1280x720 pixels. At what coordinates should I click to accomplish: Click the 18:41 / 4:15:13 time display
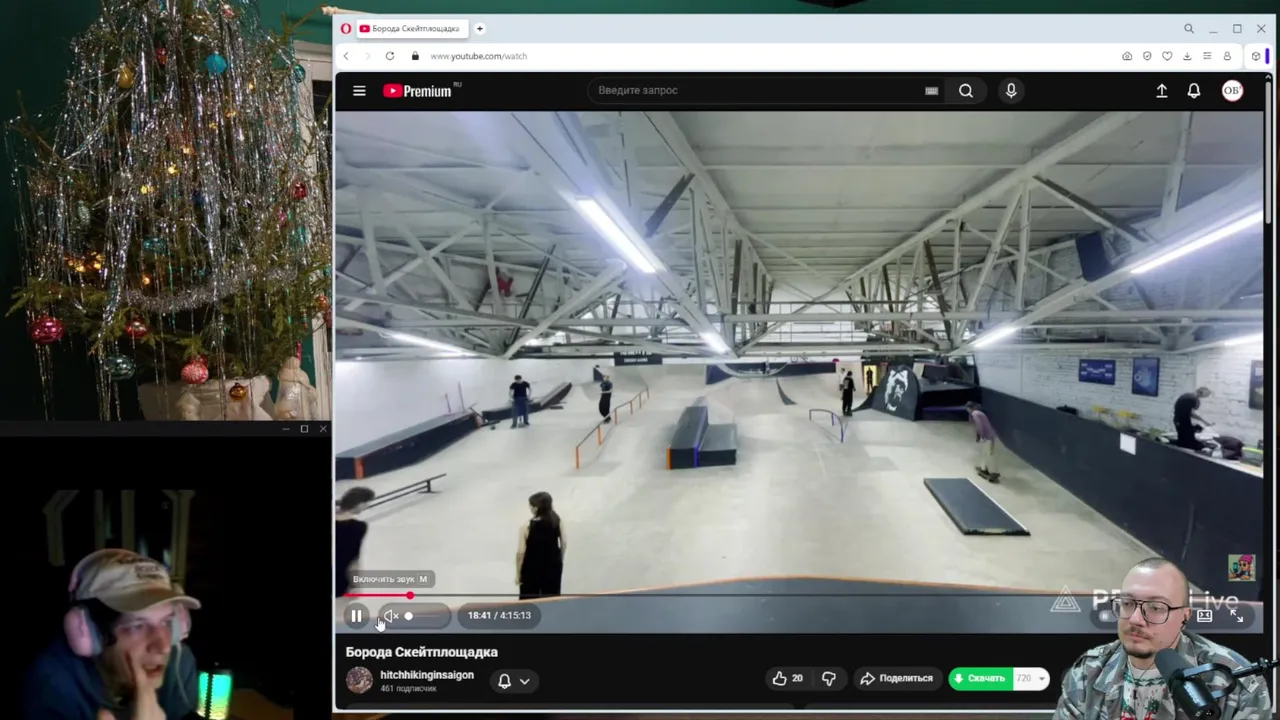click(499, 616)
